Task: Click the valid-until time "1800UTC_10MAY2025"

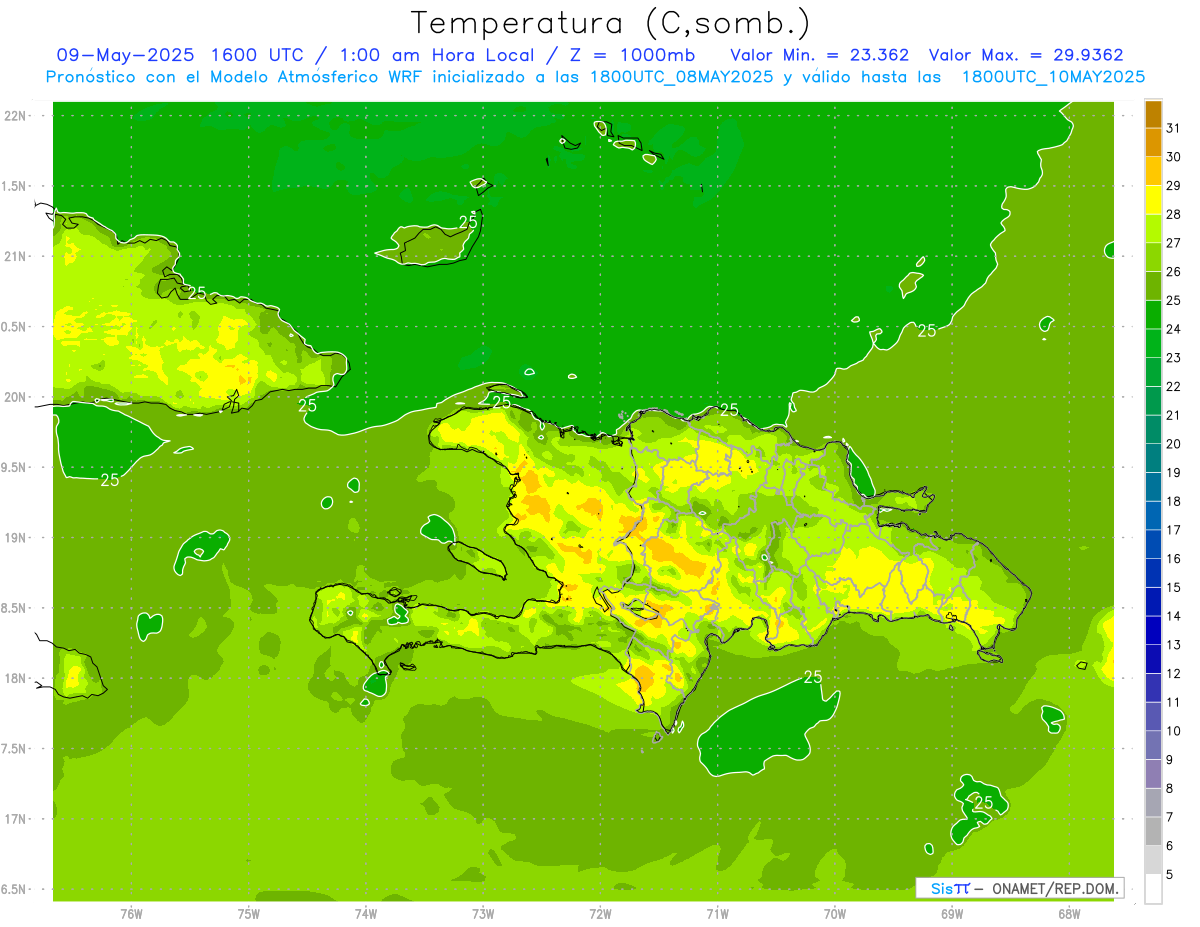Action: (1053, 76)
